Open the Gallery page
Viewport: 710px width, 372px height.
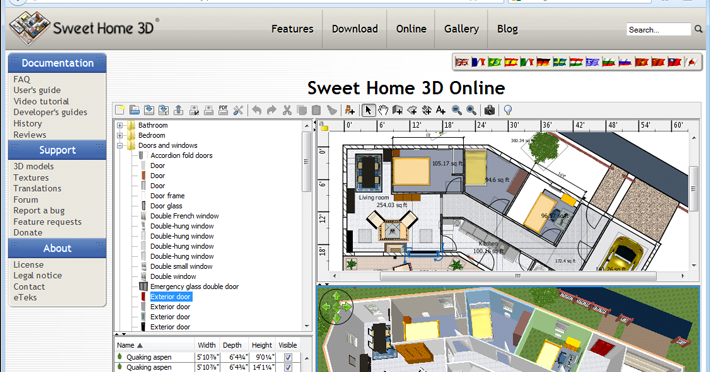(x=461, y=29)
